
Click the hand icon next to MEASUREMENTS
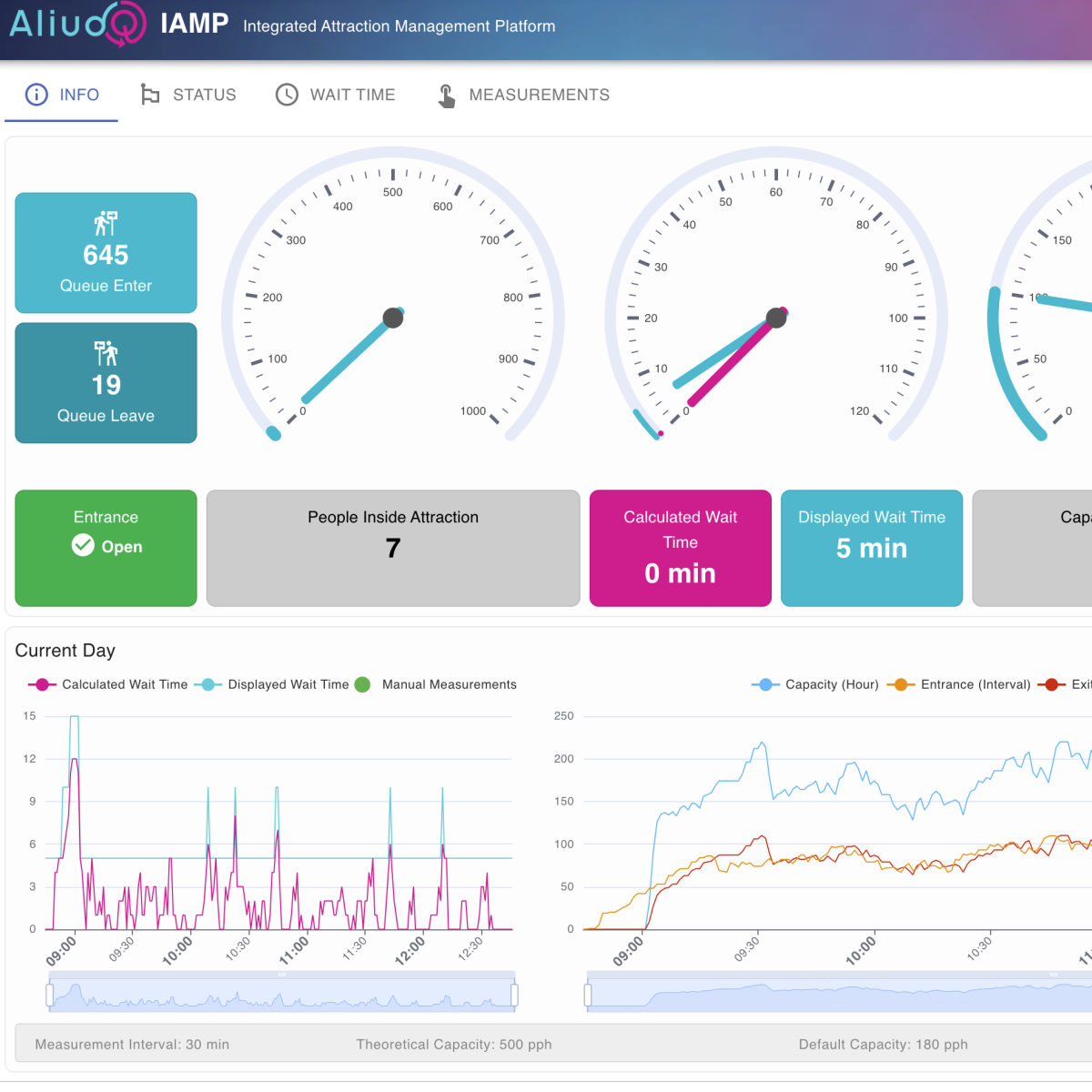[445, 94]
